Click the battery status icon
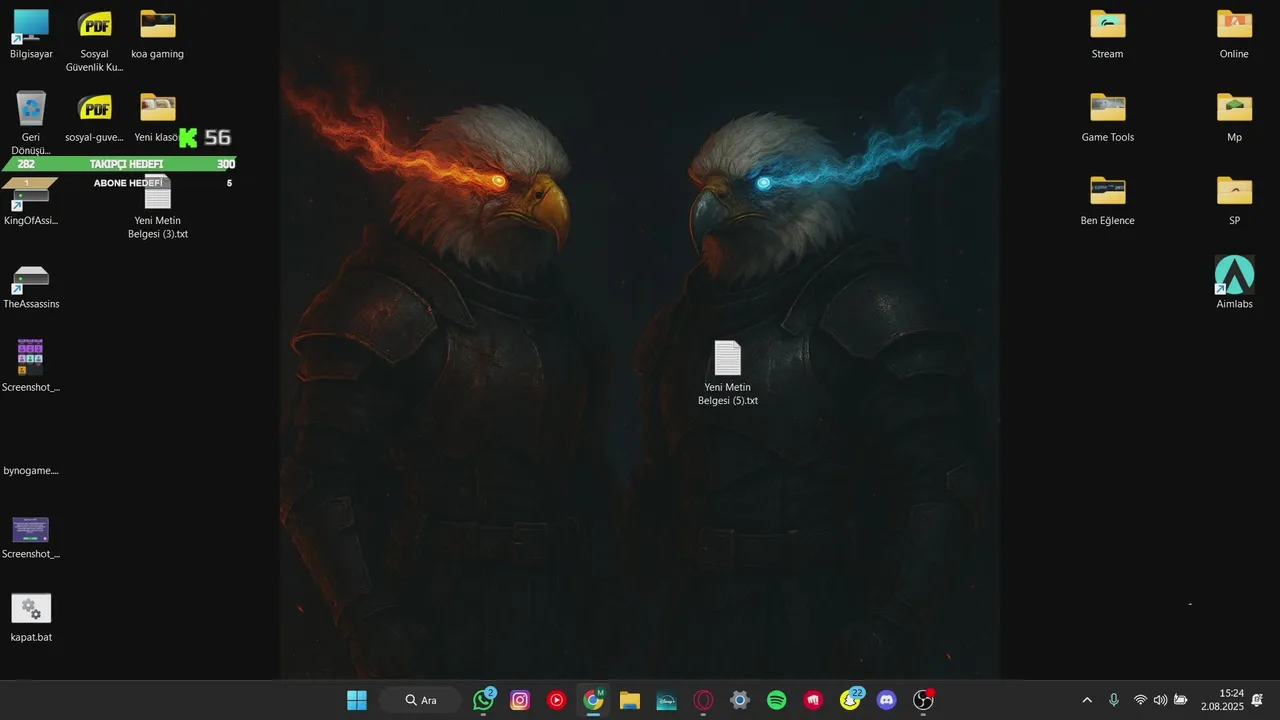Image resolution: width=1280 pixels, height=720 pixels. click(1181, 700)
